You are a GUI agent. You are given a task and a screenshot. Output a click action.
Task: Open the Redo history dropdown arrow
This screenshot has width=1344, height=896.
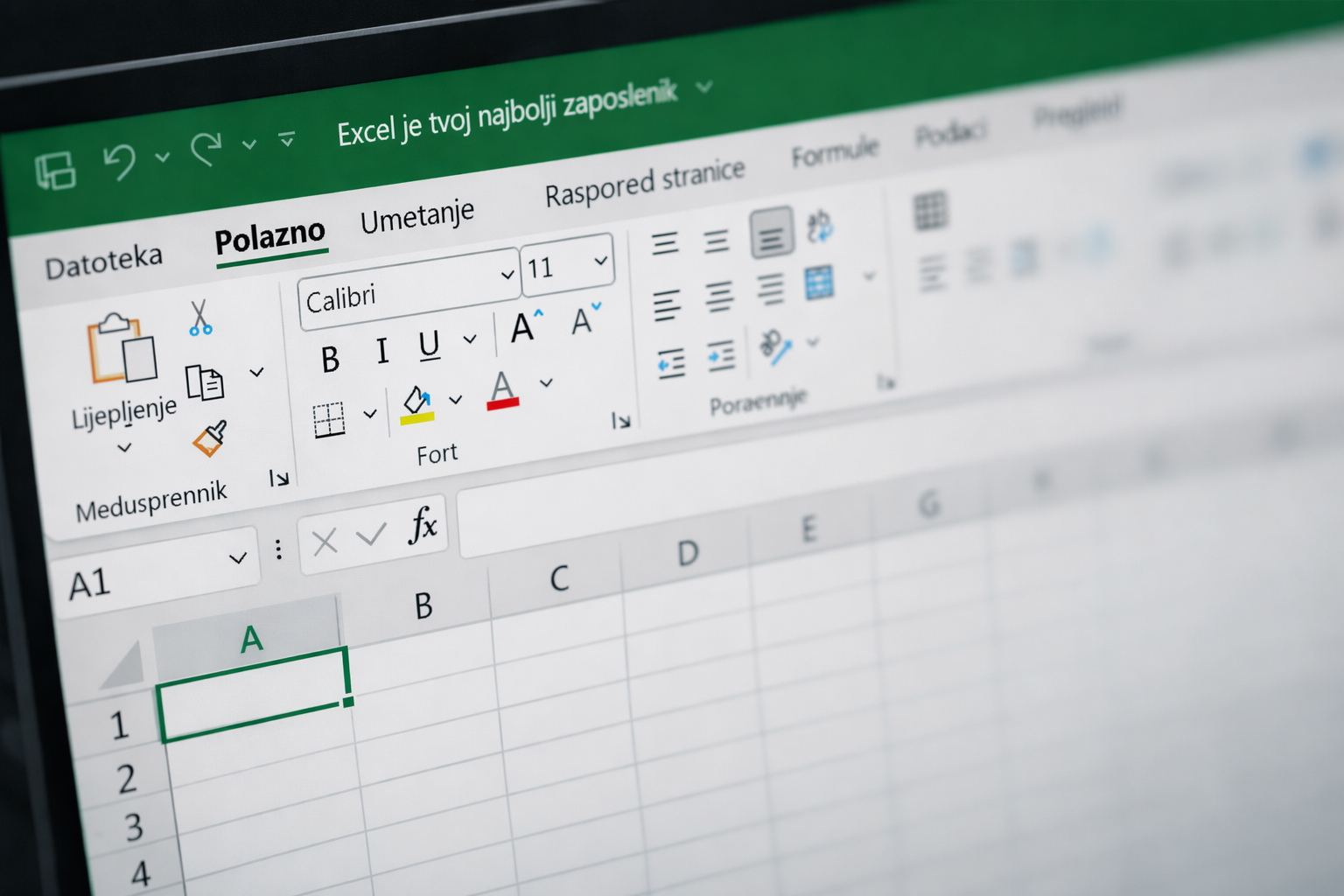pos(249,143)
